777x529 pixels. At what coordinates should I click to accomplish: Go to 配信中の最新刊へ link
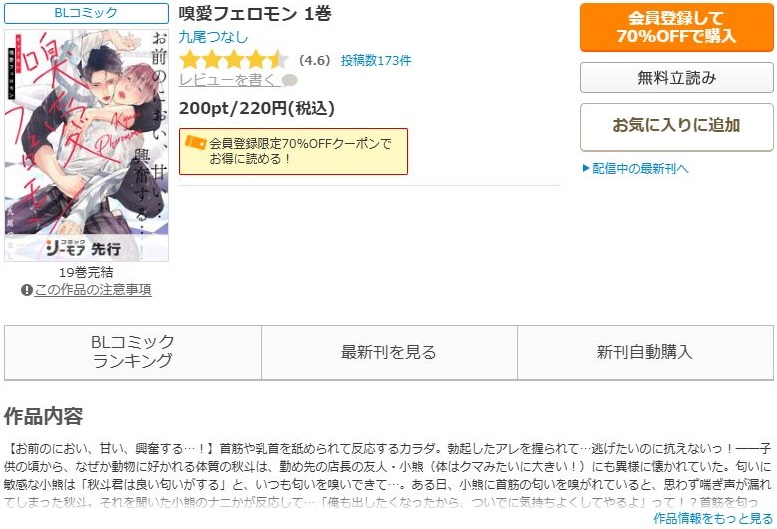click(640, 168)
